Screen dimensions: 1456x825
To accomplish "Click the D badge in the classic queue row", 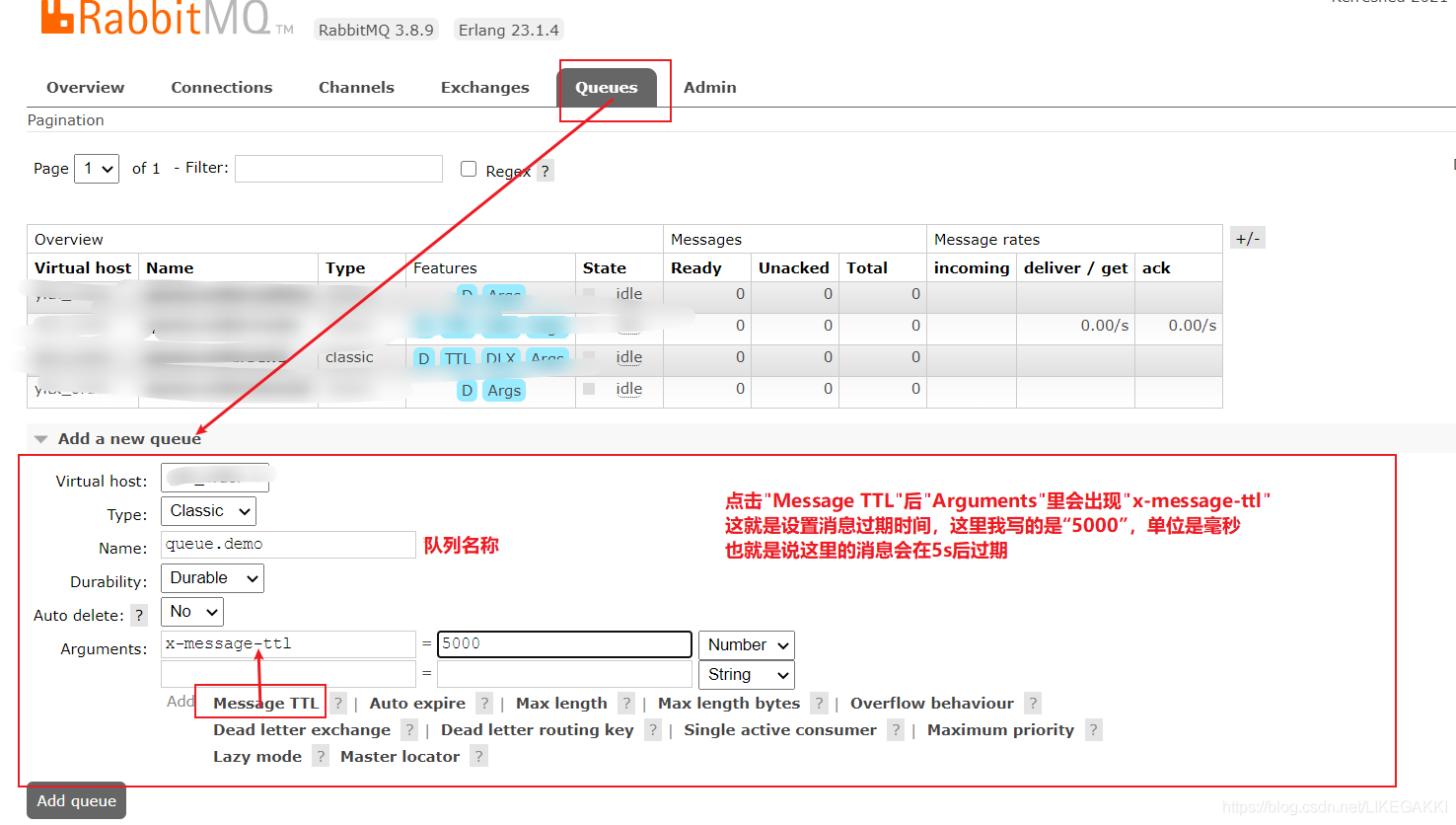I will (x=423, y=358).
